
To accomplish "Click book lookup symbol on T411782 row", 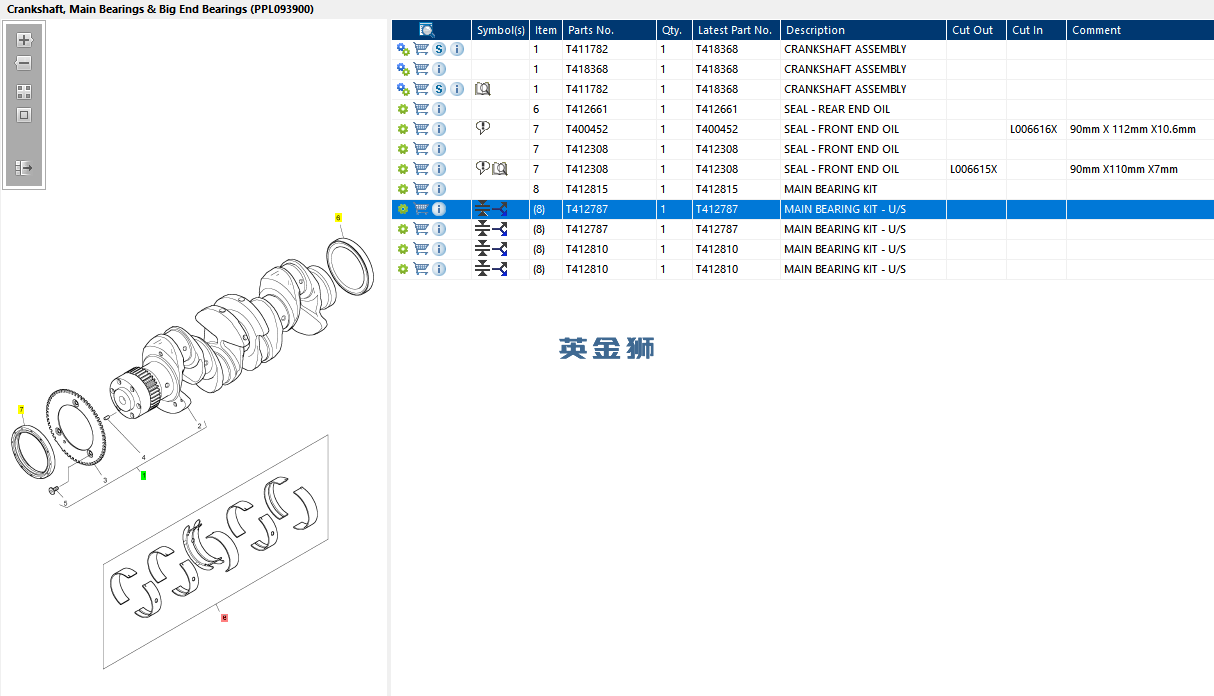I will pos(483,89).
